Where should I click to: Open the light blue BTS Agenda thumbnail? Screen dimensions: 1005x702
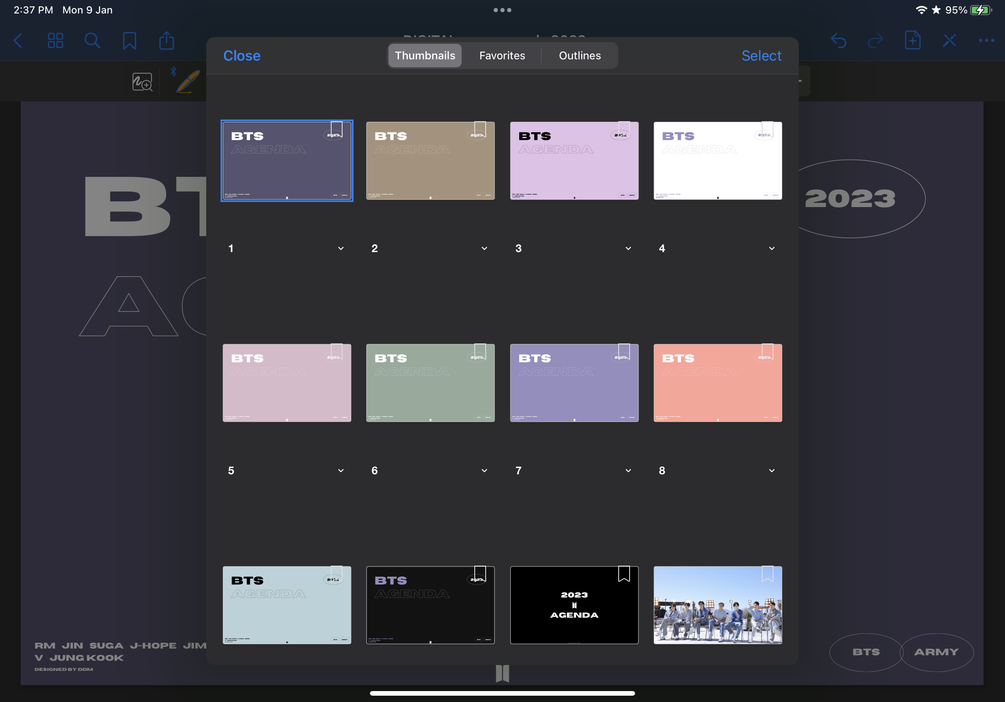pos(287,605)
